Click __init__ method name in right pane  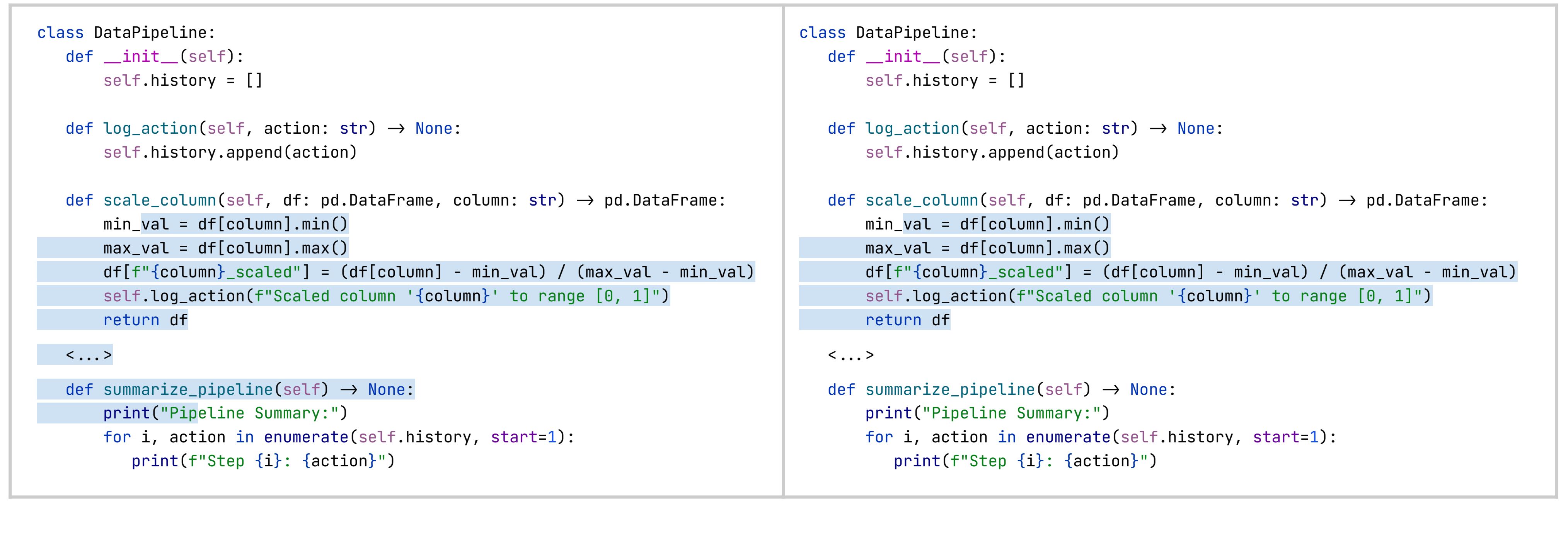pos(903,56)
